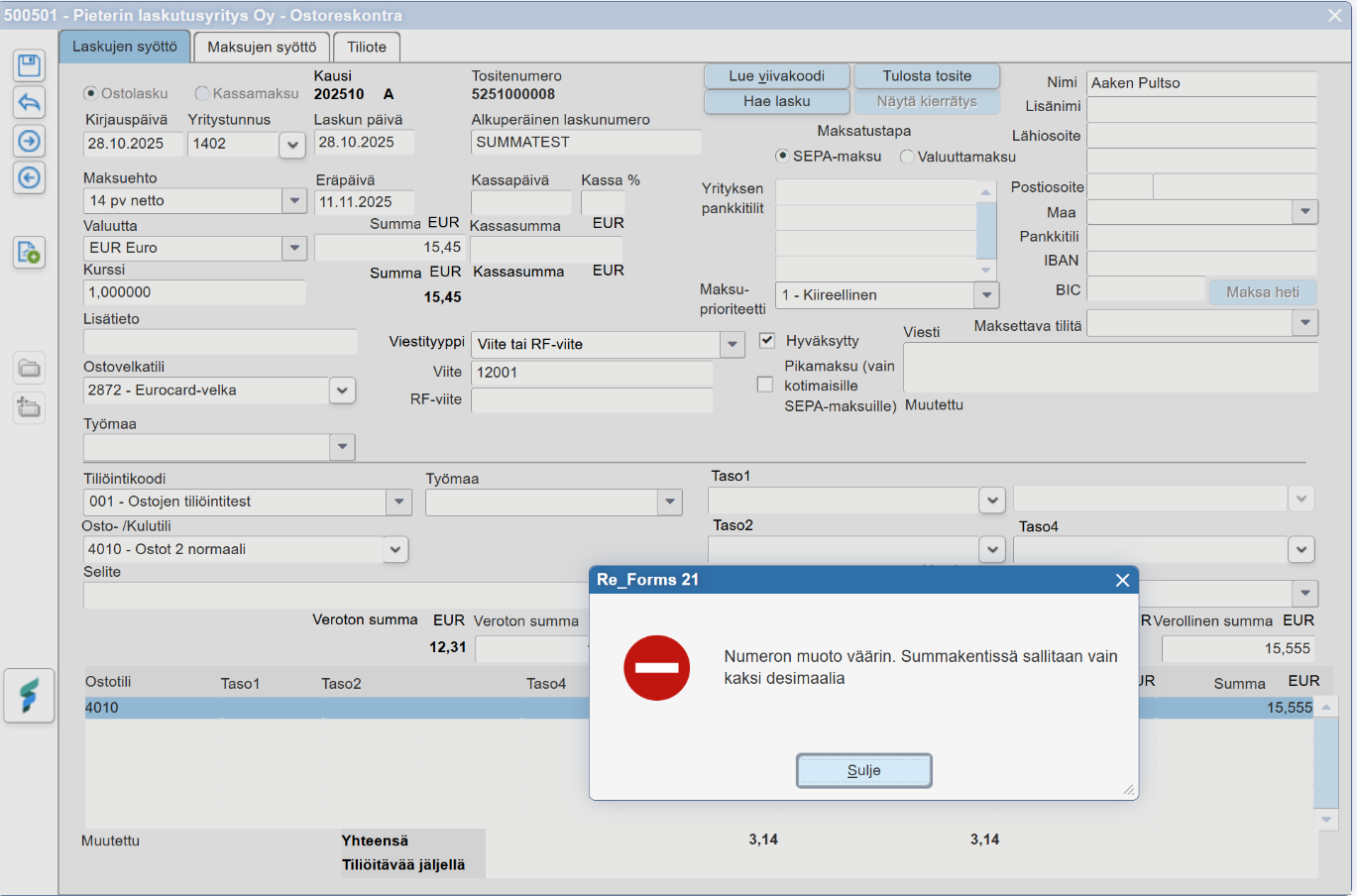This screenshot has width=1357, height=896.
Task: Open the Valuutta EUR Euro dropdown
Action: [x=294, y=248]
